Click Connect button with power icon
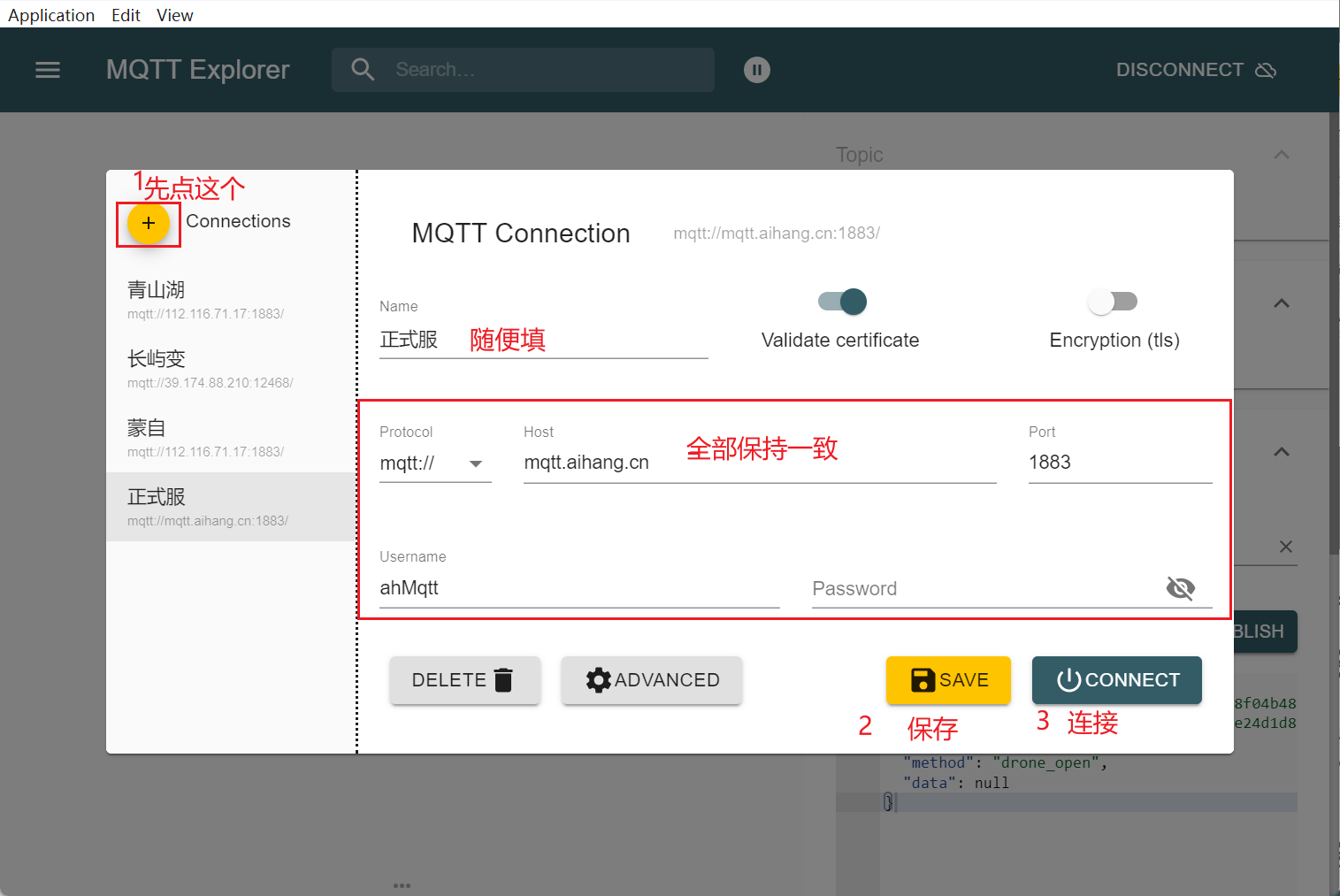 point(1116,680)
